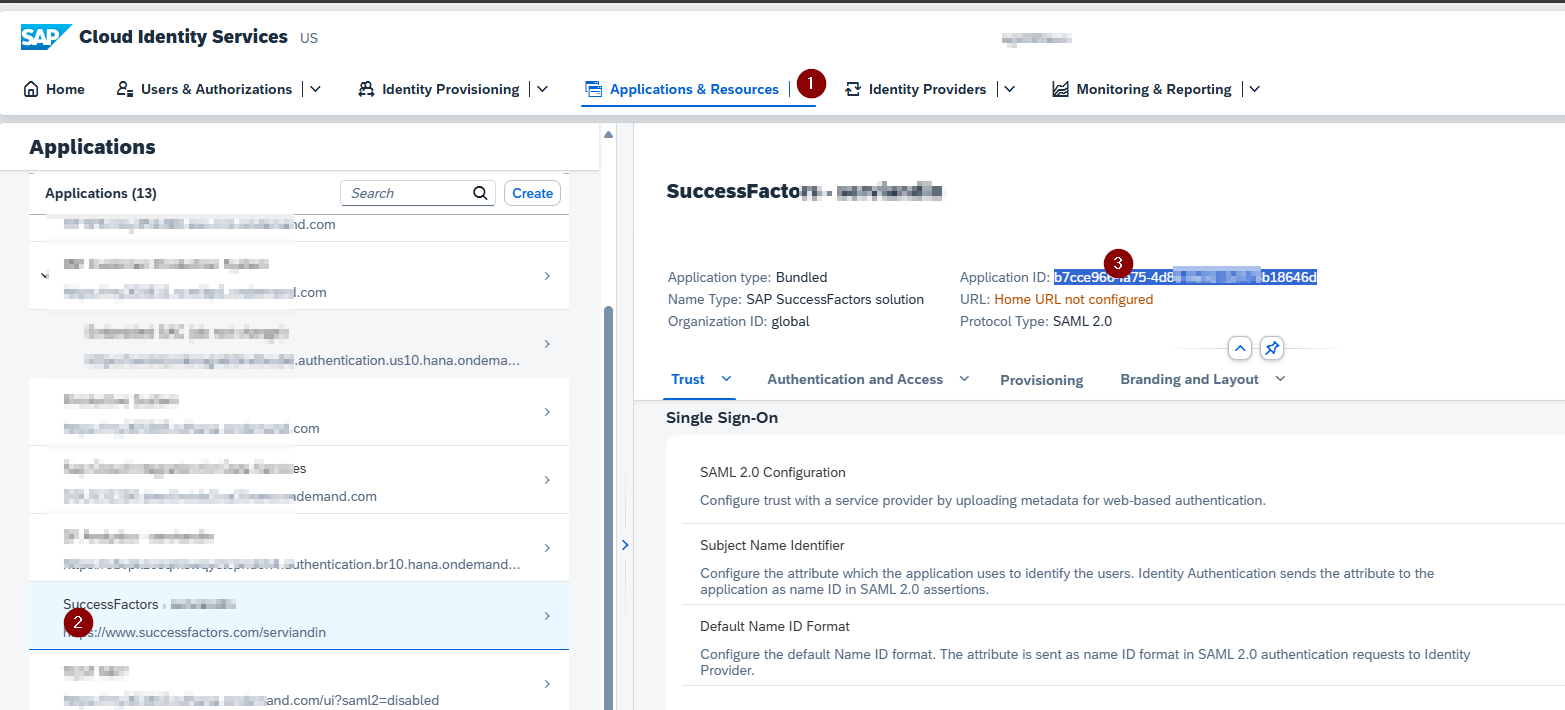Click the Organization ID: global text
Viewport: 1565px width, 710px height.
tap(739, 321)
